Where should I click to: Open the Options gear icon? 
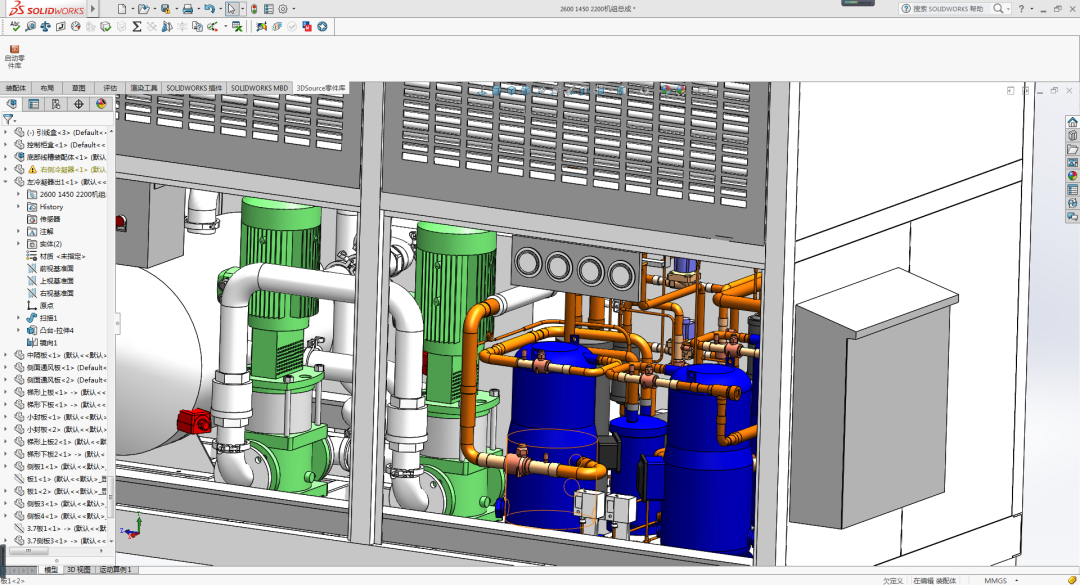click(x=282, y=9)
